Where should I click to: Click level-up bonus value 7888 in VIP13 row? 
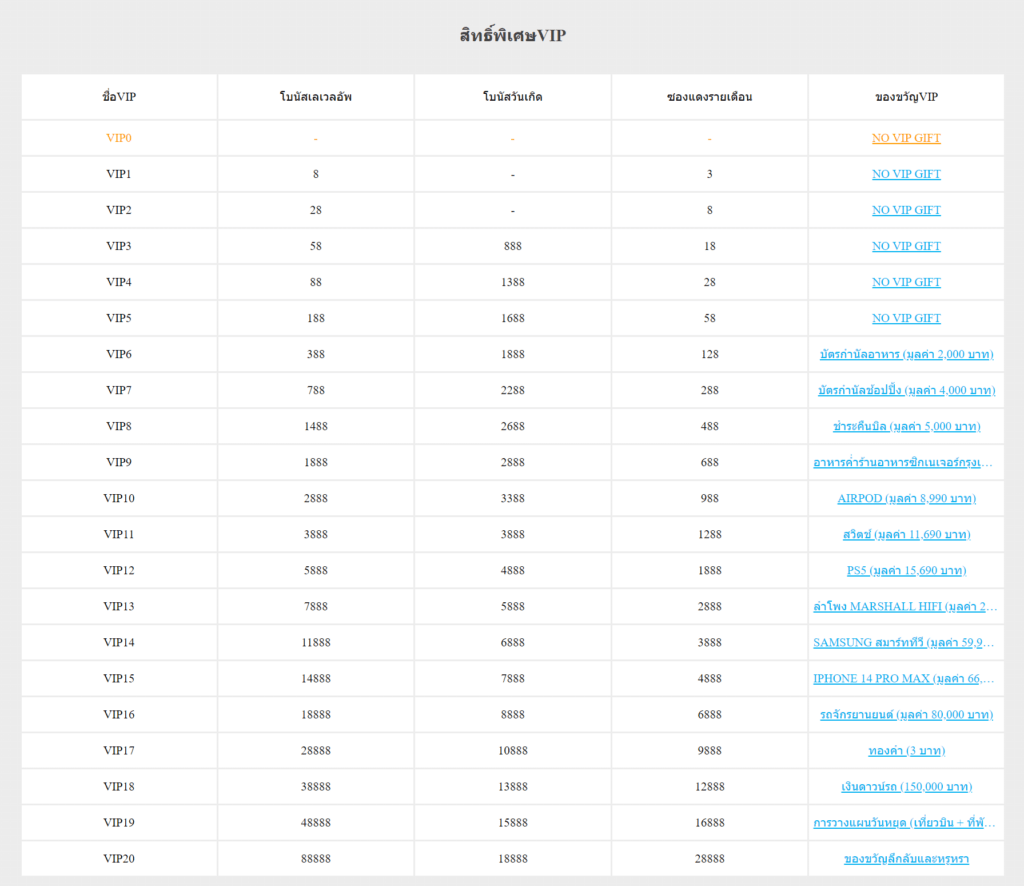pos(315,606)
